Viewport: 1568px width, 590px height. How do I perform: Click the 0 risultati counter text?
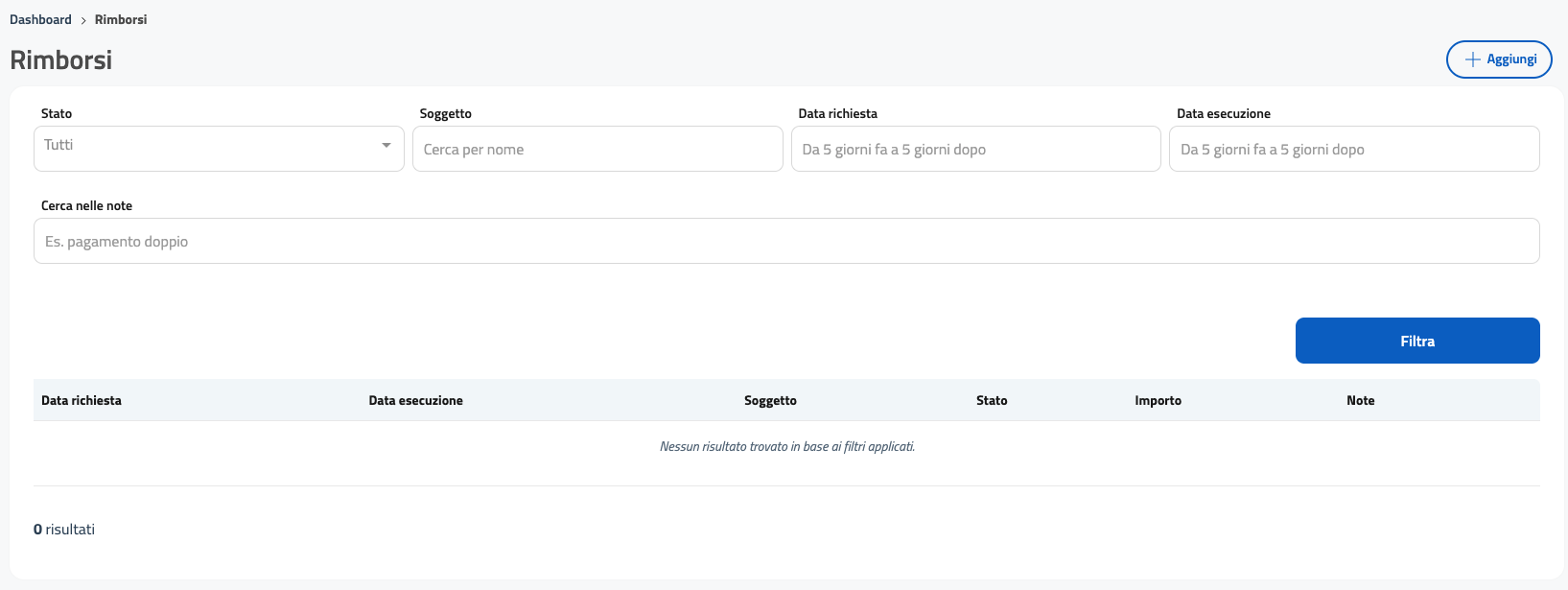(x=64, y=530)
